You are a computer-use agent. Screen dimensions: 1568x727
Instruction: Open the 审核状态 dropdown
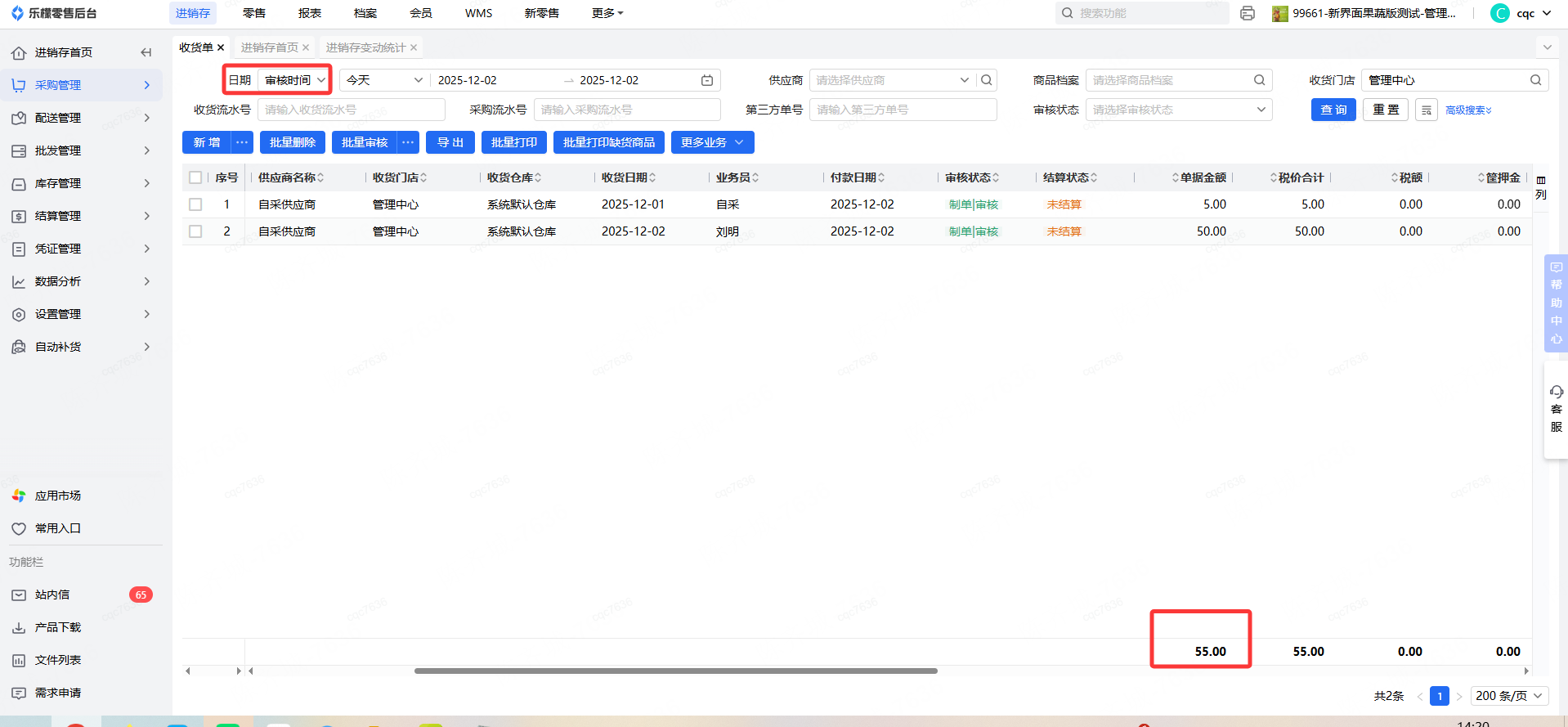click(1179, 110)
